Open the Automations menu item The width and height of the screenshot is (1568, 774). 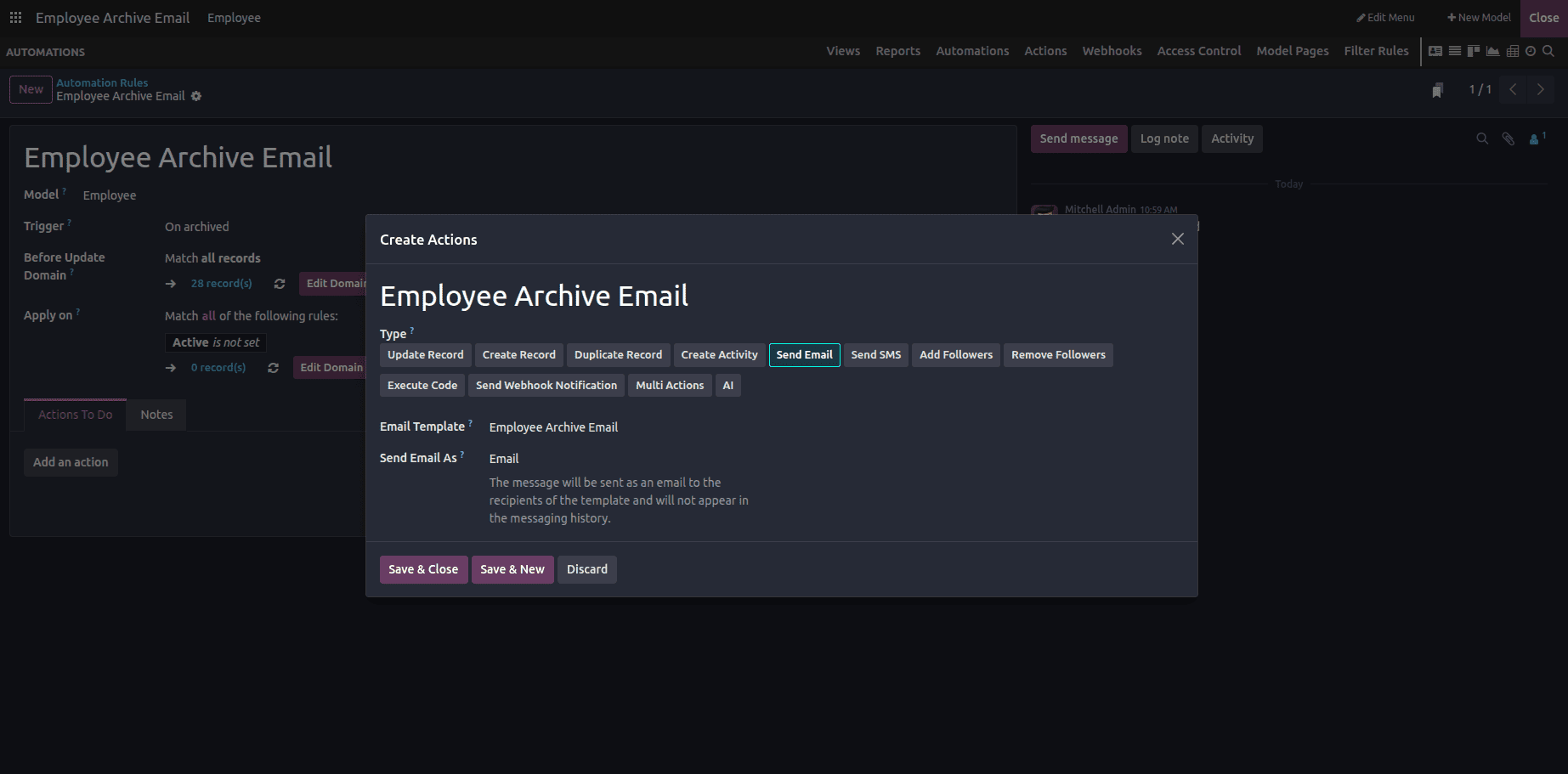972,51
